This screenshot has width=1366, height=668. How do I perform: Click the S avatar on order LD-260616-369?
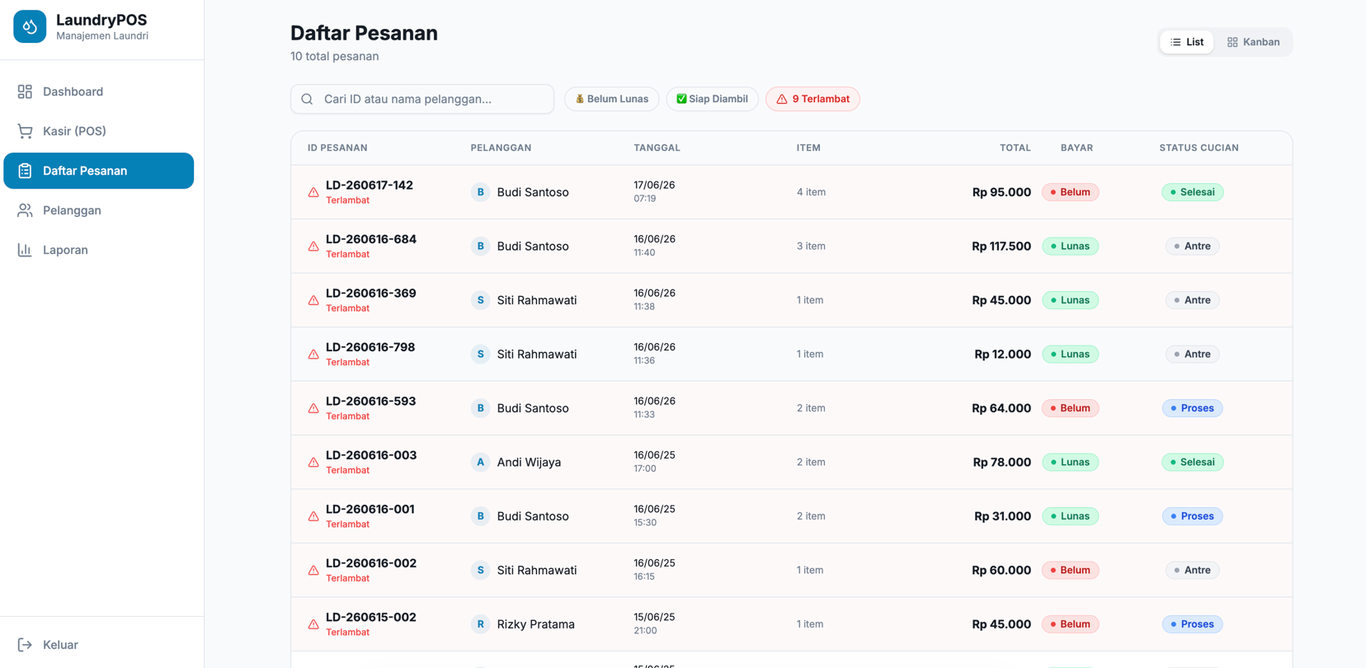[480, 300]
